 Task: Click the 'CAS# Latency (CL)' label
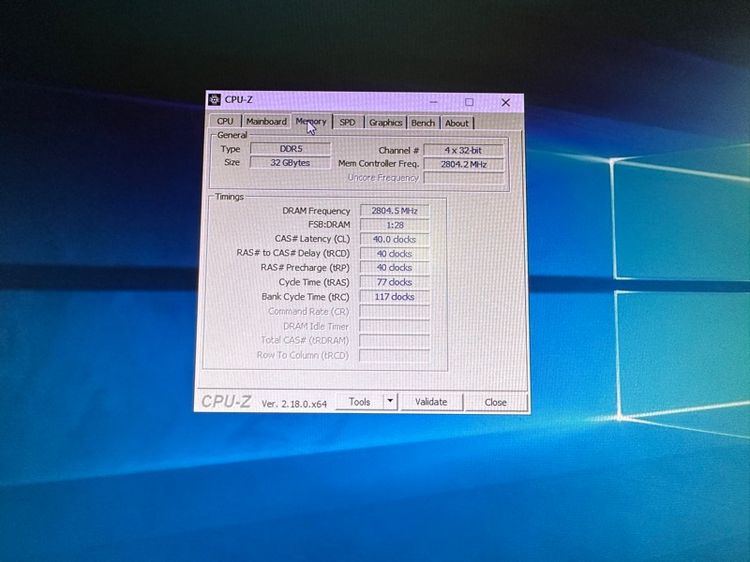pos(312,239)
